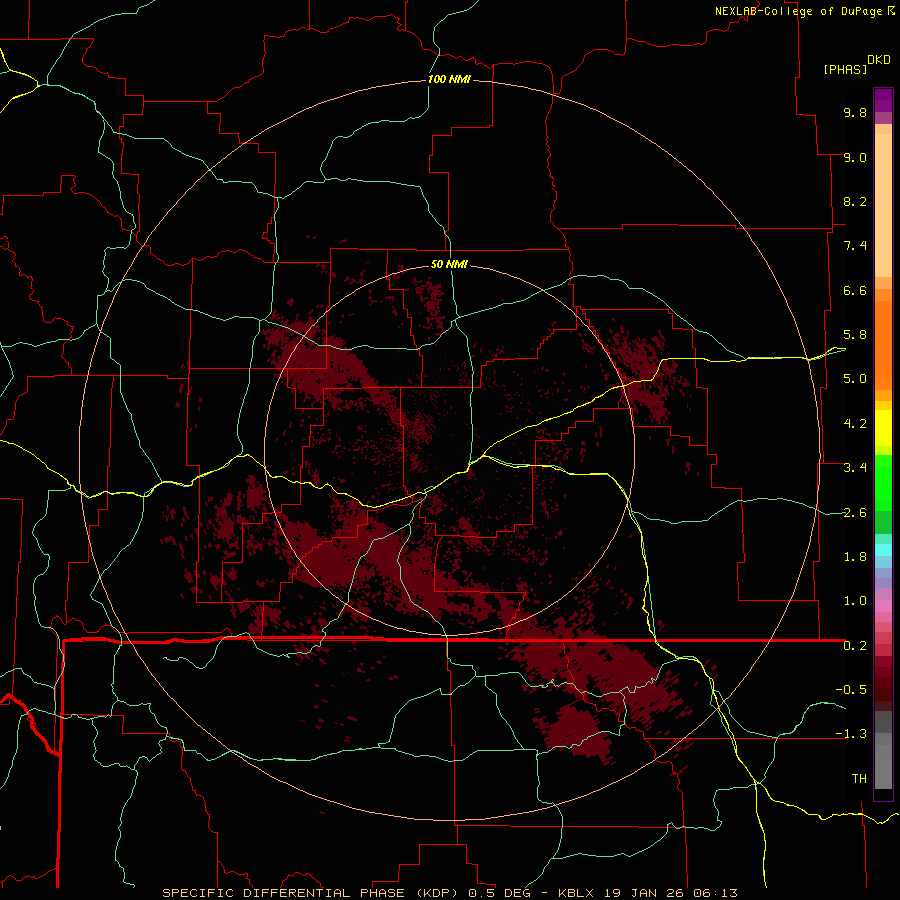The image size is (900, 900).
Task: Click the 19 JAN 26 06:13 timestamp
Action: (x=669, y=893)
